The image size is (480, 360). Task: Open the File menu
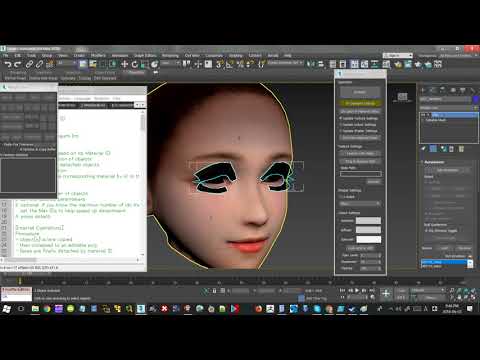tap(6, 55)
